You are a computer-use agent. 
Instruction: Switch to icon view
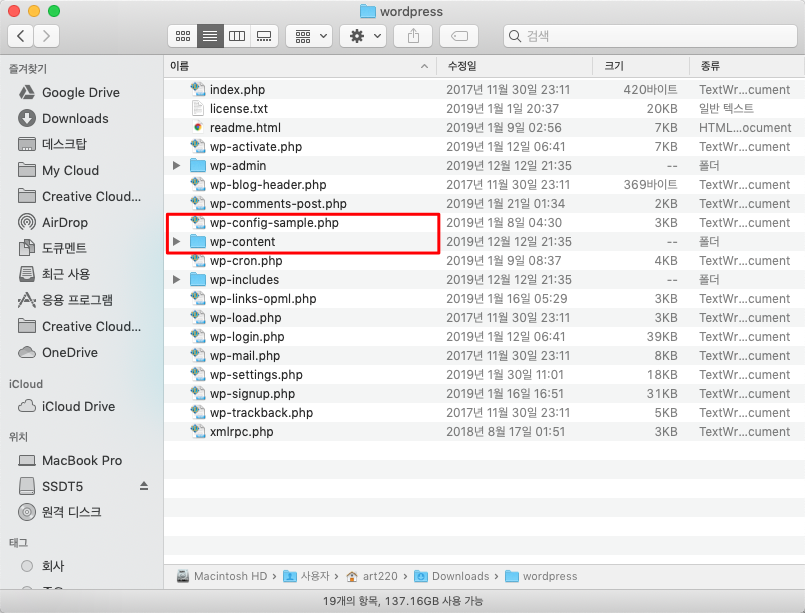click(x=183, y=36)
